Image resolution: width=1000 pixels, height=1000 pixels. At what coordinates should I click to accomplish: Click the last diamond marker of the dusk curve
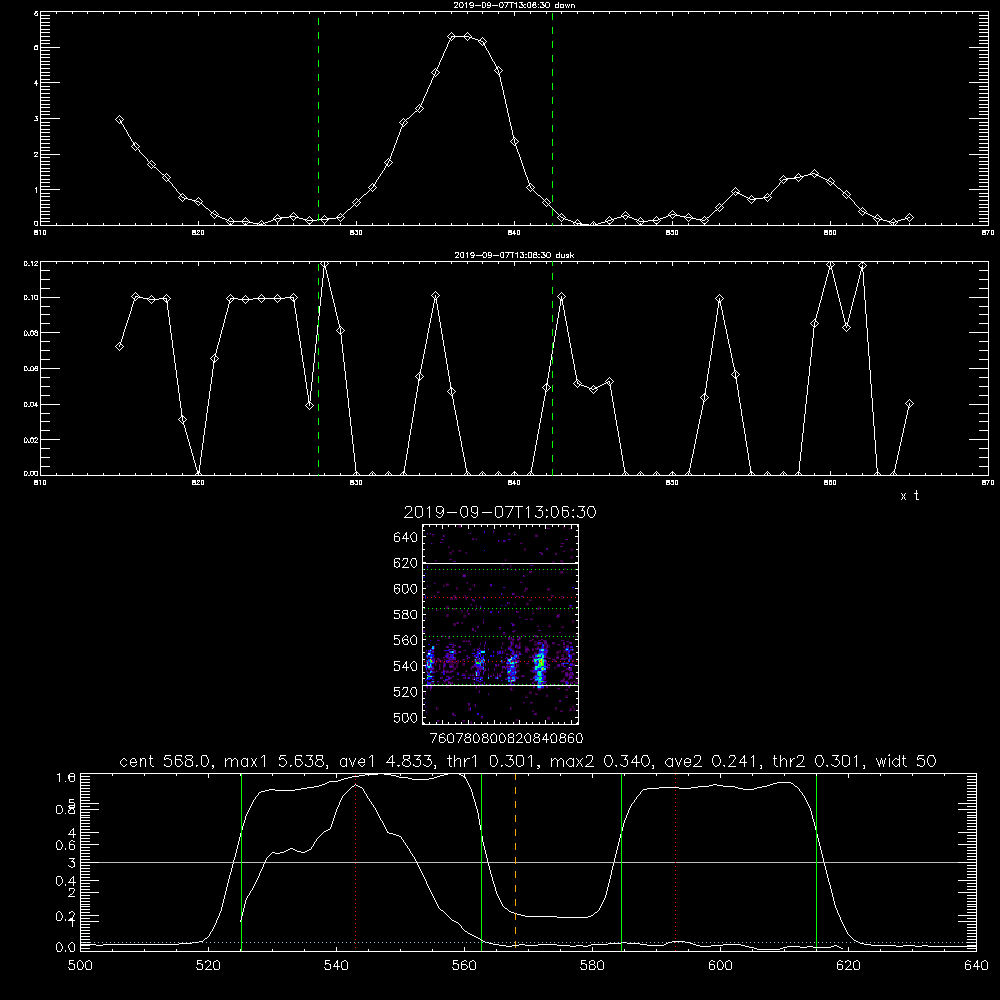click(x=909, y=404)
